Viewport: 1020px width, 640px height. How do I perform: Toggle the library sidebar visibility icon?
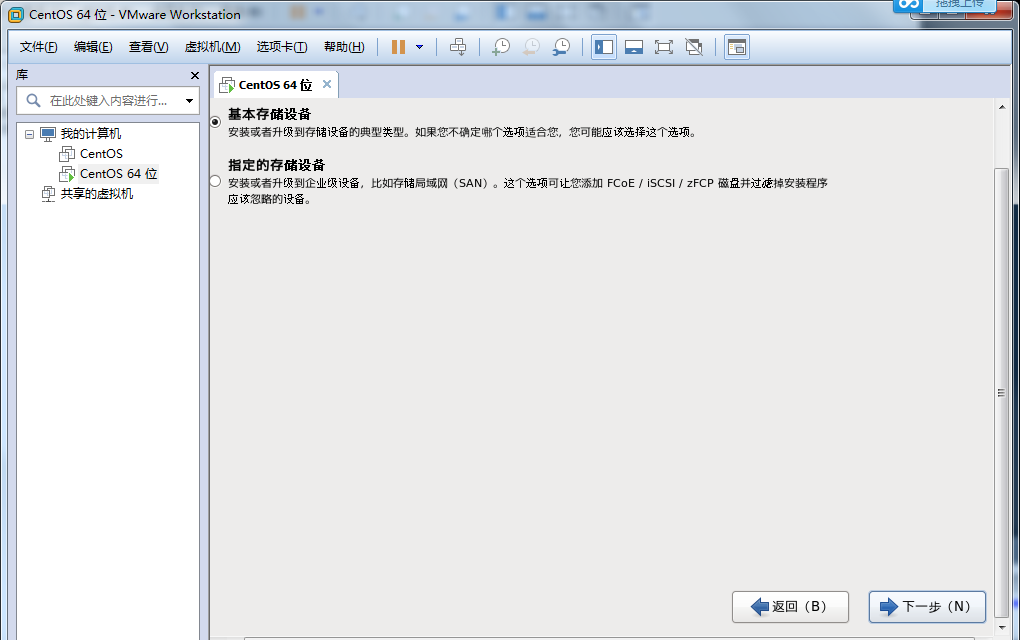pyautogui.click(x=604, y=46)
